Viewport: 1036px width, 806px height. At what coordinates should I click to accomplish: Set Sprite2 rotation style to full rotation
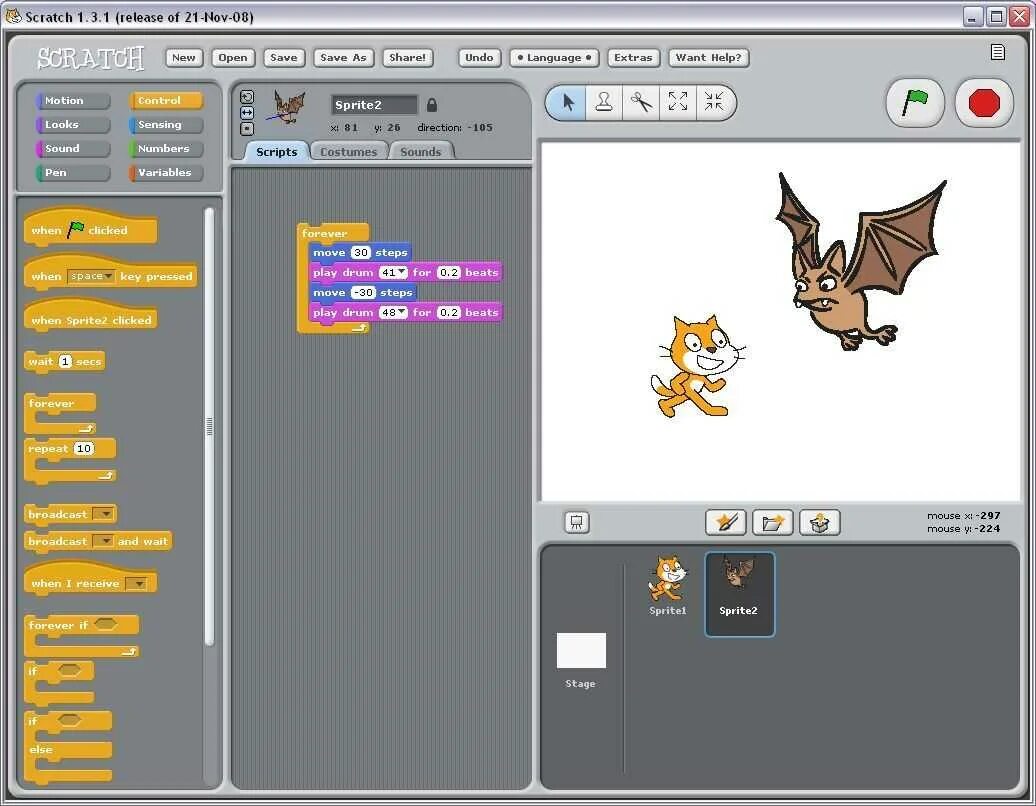[x=247, y=96]
